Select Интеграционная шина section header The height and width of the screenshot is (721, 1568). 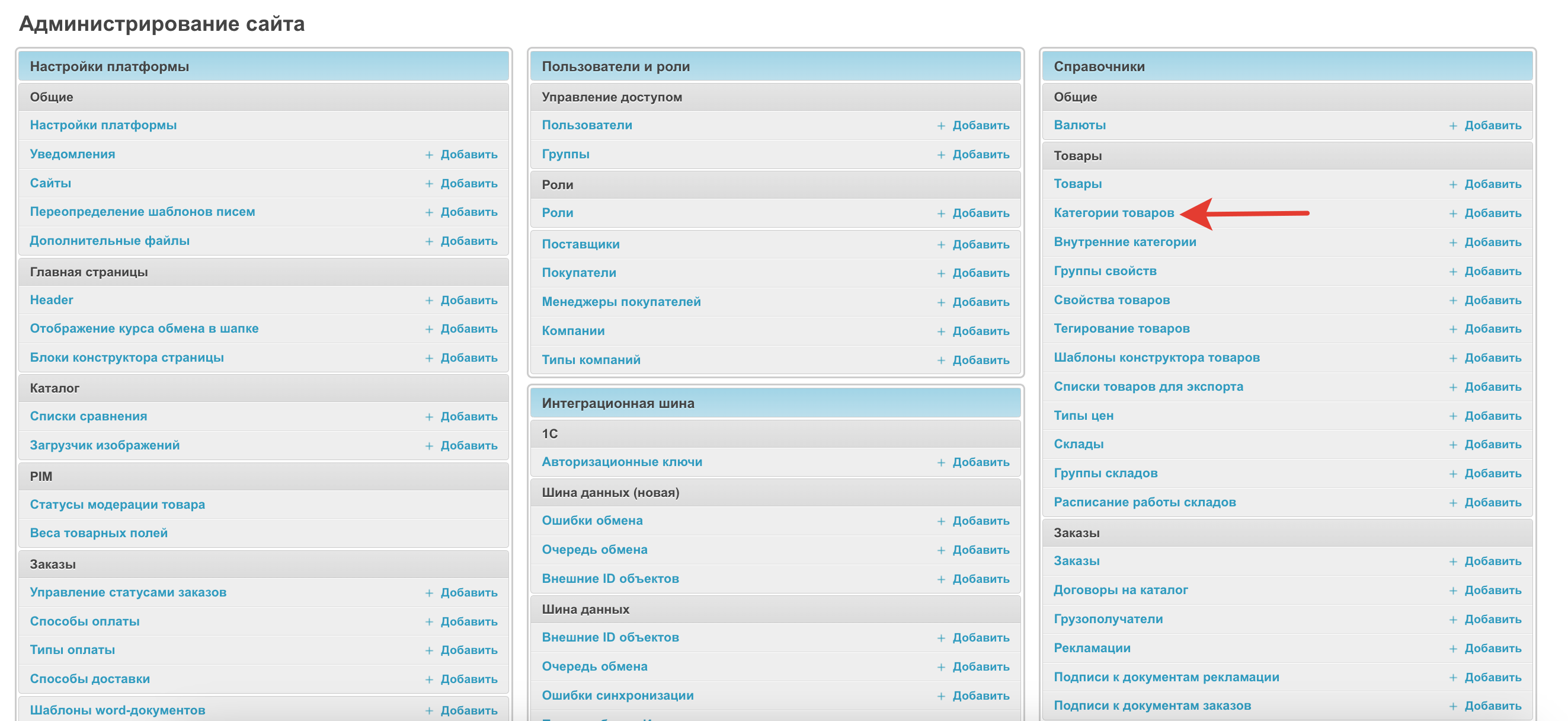[617, 403]
